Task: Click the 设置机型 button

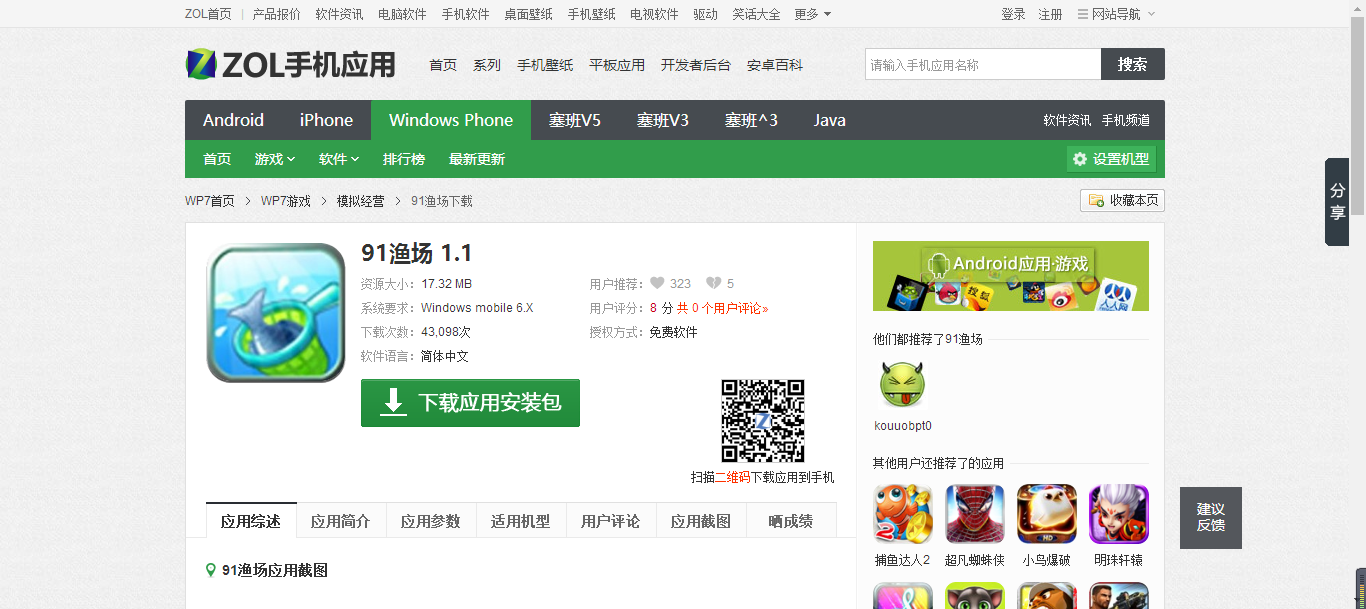Action: (x=1111, y=159)
